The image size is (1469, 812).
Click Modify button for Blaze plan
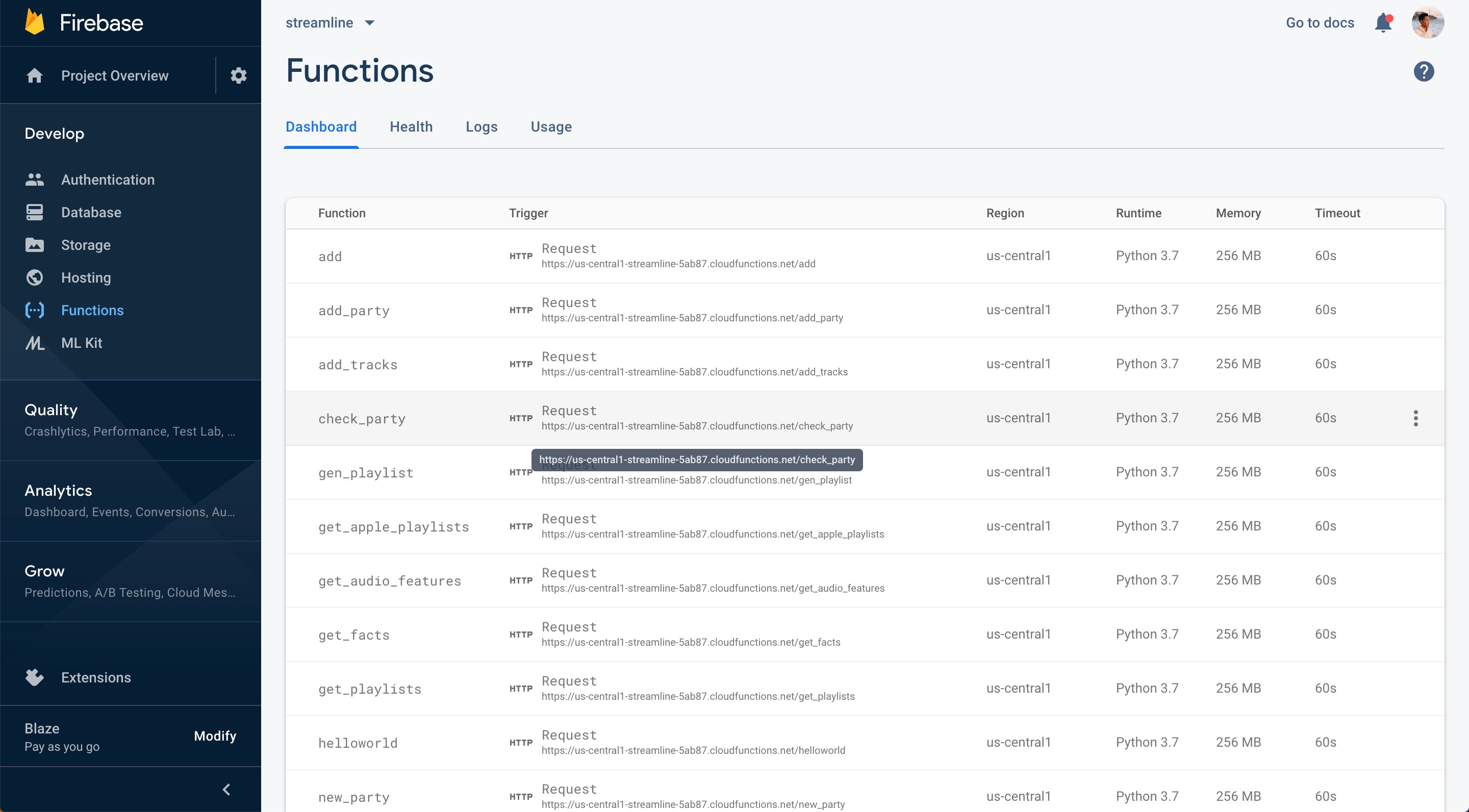214,735
